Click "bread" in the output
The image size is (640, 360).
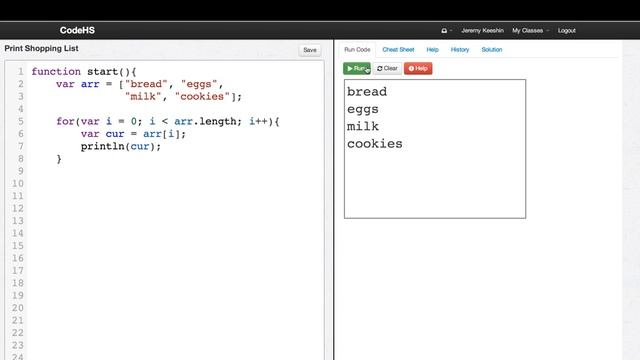367,92
